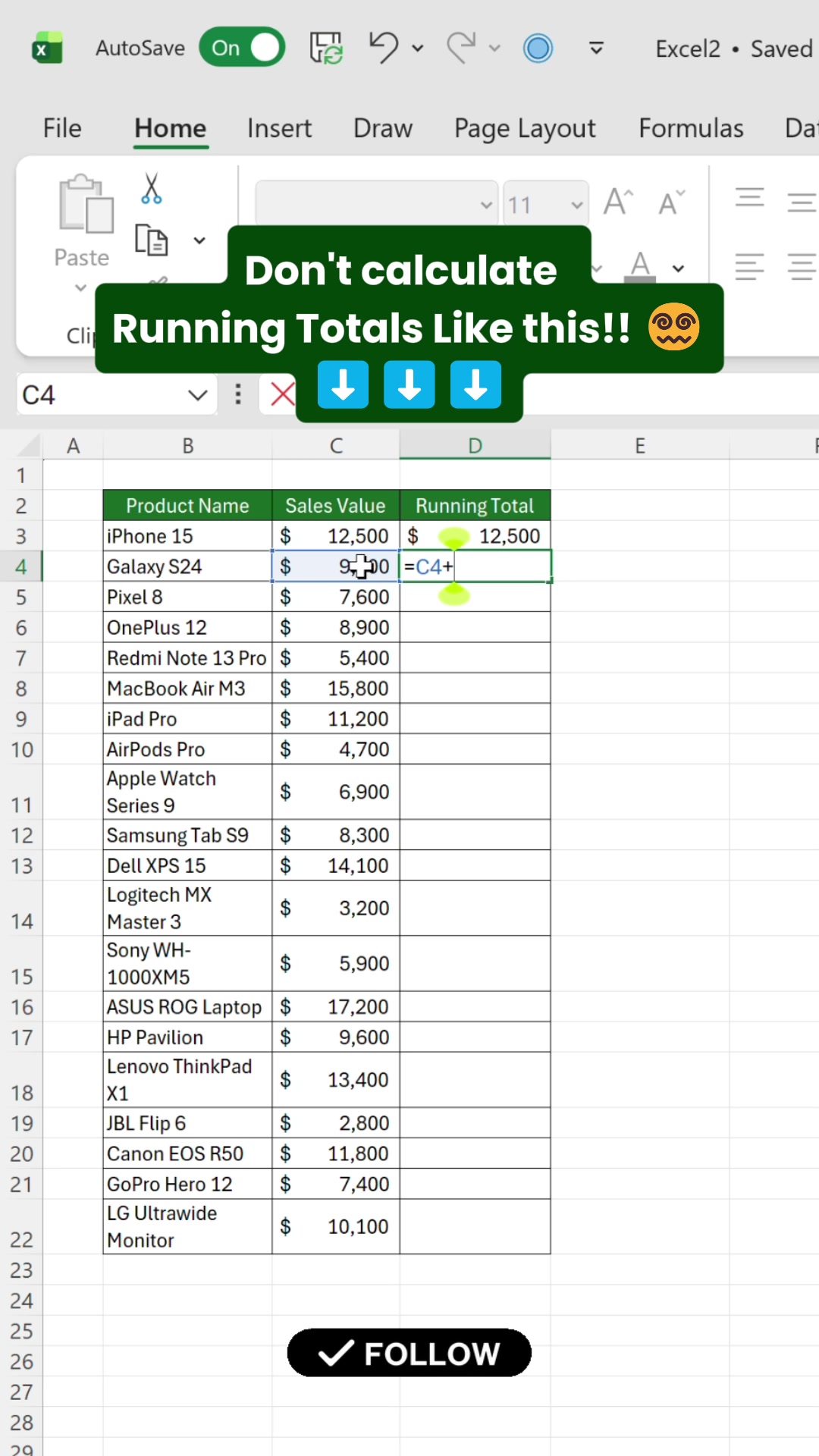Select column B header
The image size is (819, 1456).
click(188, 446)
